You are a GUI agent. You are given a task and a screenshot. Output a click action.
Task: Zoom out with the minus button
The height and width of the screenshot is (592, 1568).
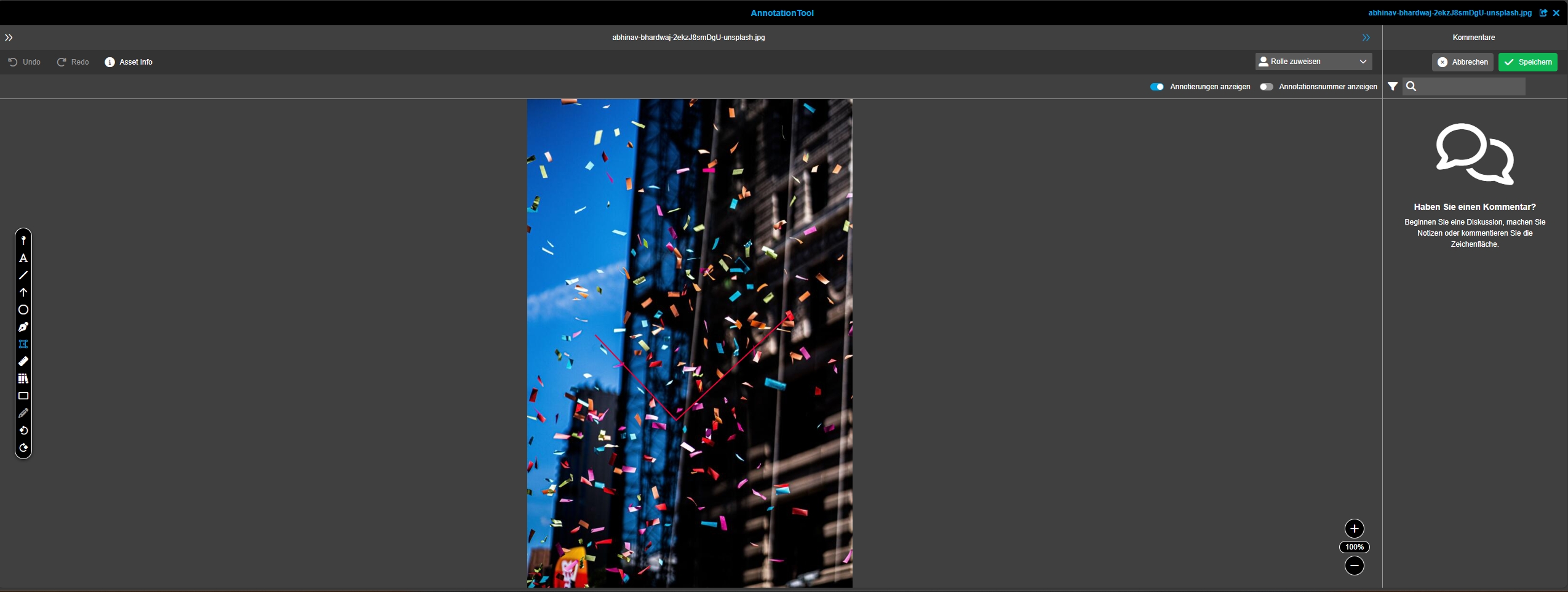(1354, 566)
